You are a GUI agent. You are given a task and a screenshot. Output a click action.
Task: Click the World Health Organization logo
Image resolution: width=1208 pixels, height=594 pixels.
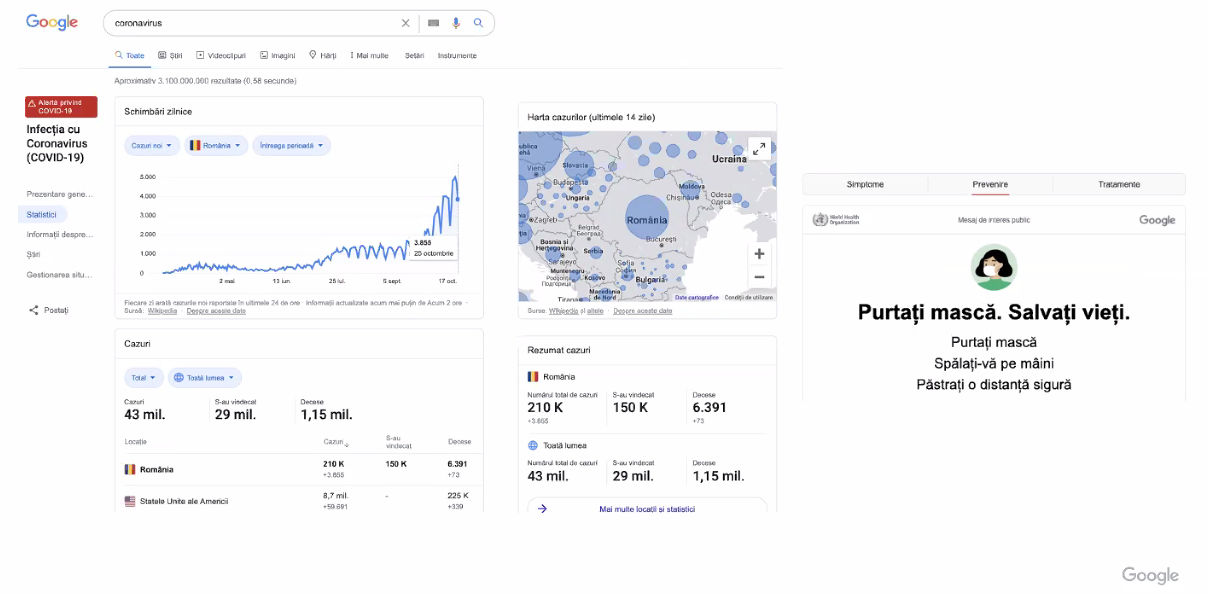(x=837, y=220)
